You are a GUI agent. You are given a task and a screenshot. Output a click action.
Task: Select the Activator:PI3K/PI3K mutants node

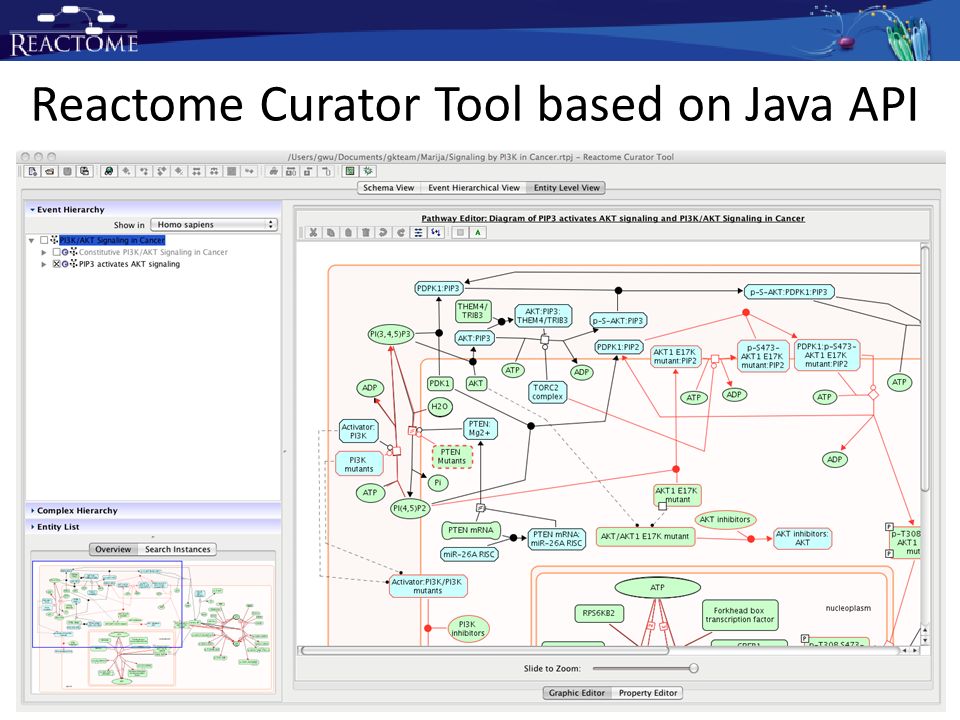point(427,586)
